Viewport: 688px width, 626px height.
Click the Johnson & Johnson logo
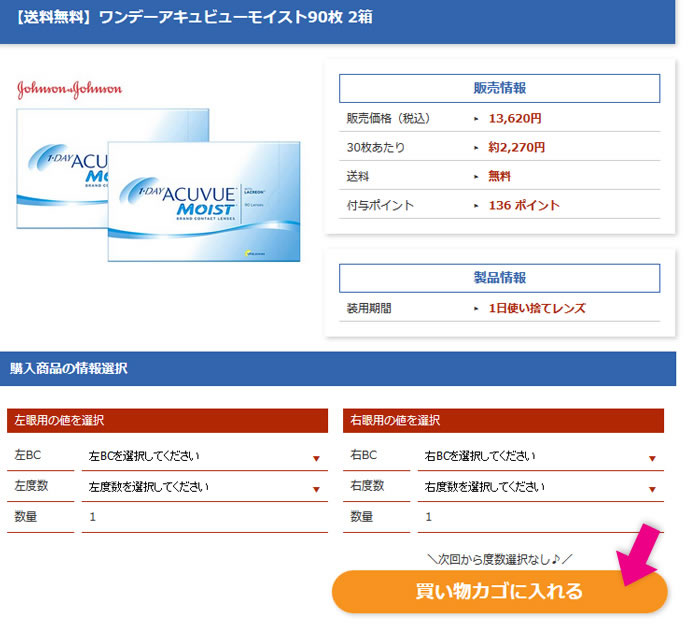[x=69, y=89]
